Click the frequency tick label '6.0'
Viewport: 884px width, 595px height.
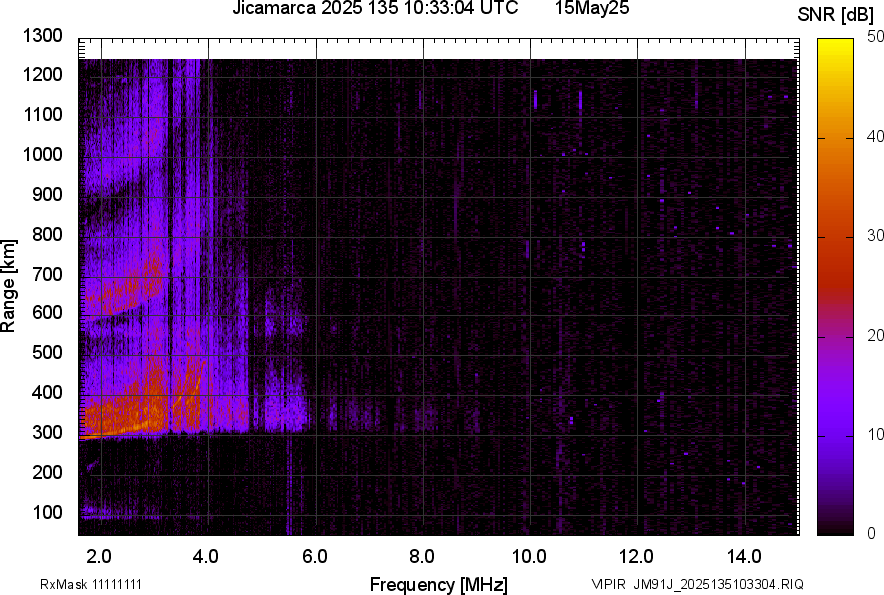click(x=315, y=557)
